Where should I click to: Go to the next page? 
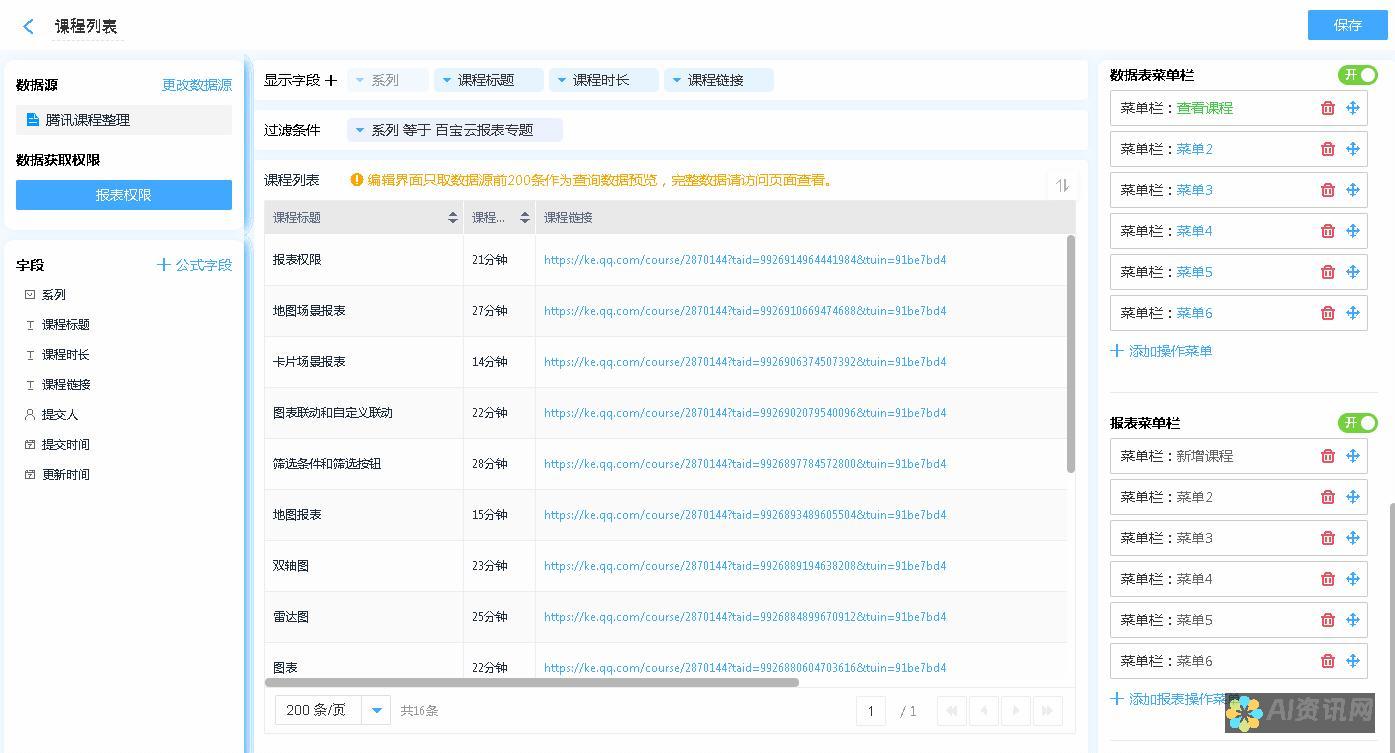pyautogui.click(x=1016, y=711)
